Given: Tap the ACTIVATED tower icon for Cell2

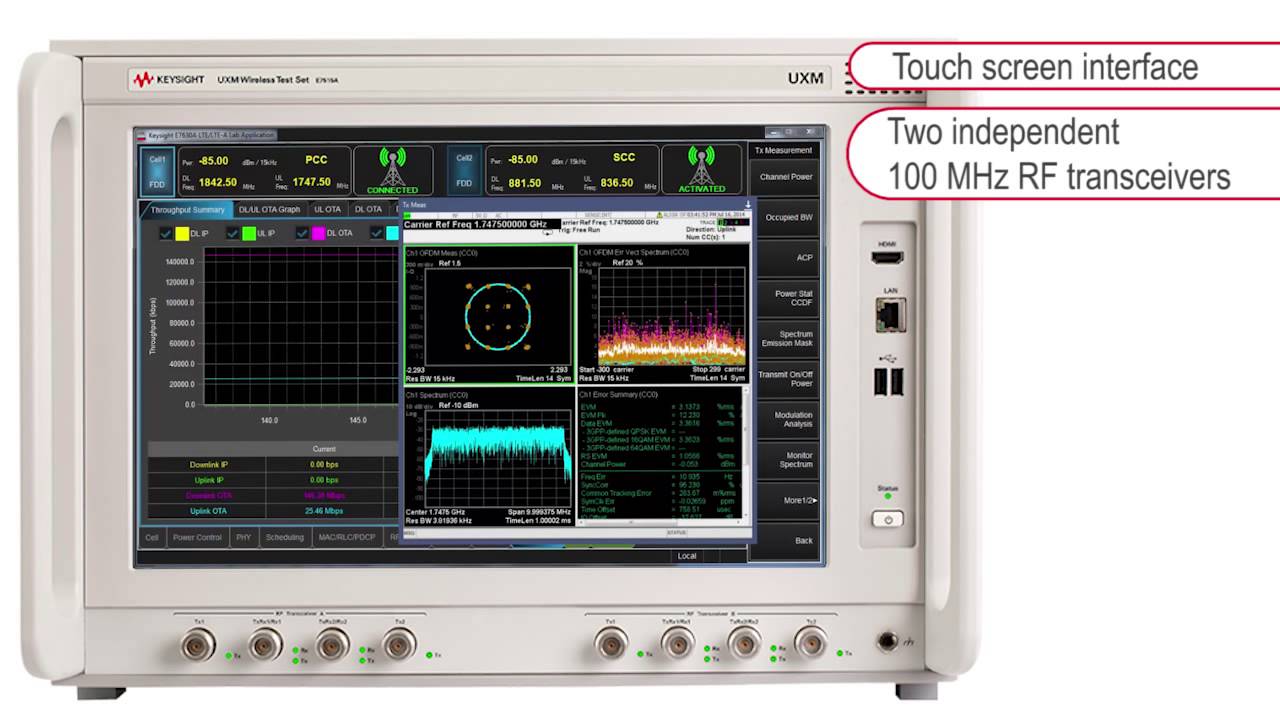Looking at the screenshot, I should [x=701, y=170].
